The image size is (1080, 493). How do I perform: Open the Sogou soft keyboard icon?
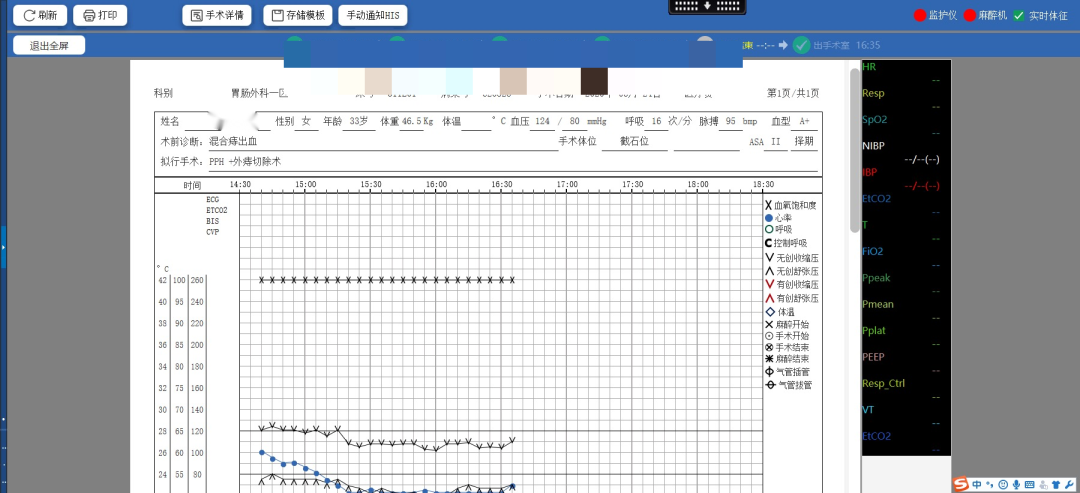click(x=1030, y=484)
